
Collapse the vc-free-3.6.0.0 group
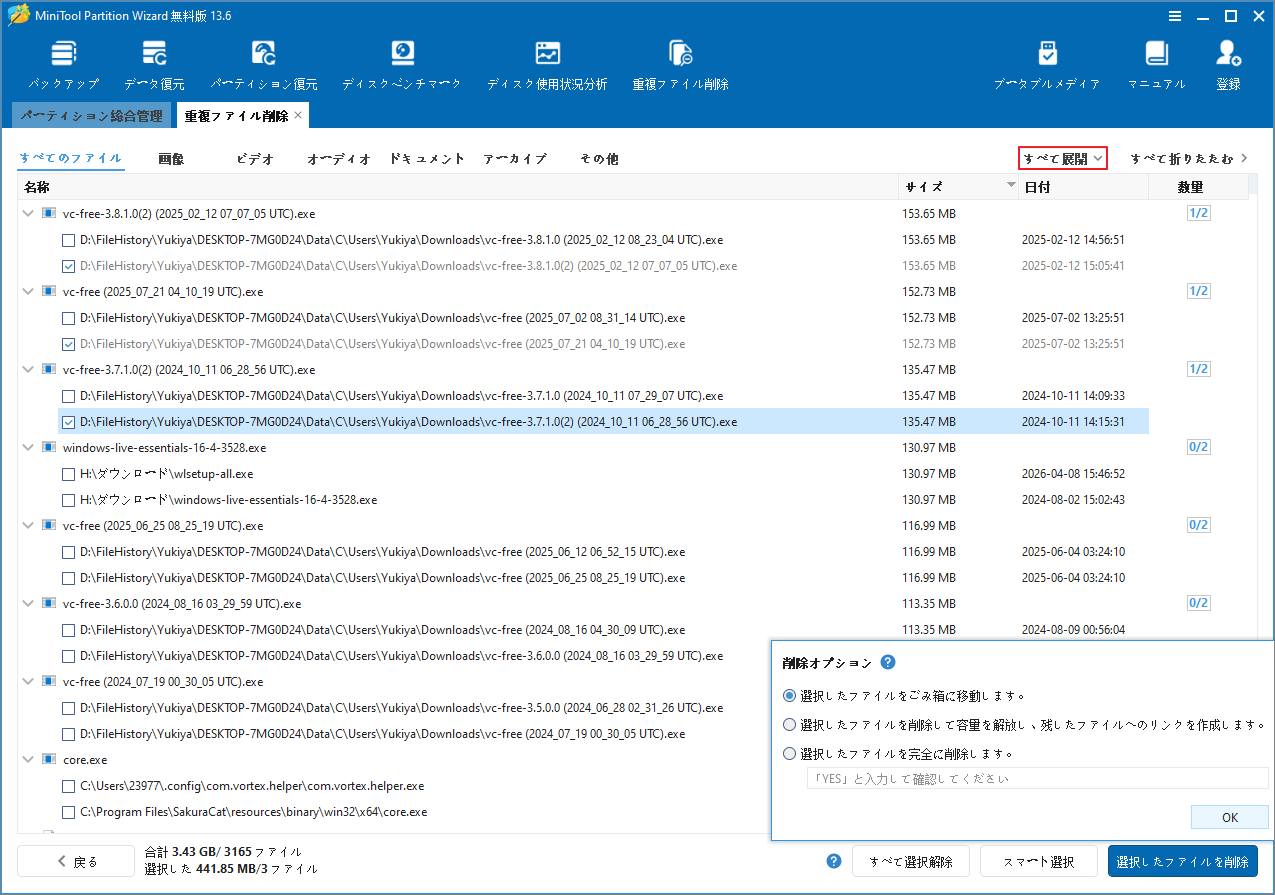28,603
